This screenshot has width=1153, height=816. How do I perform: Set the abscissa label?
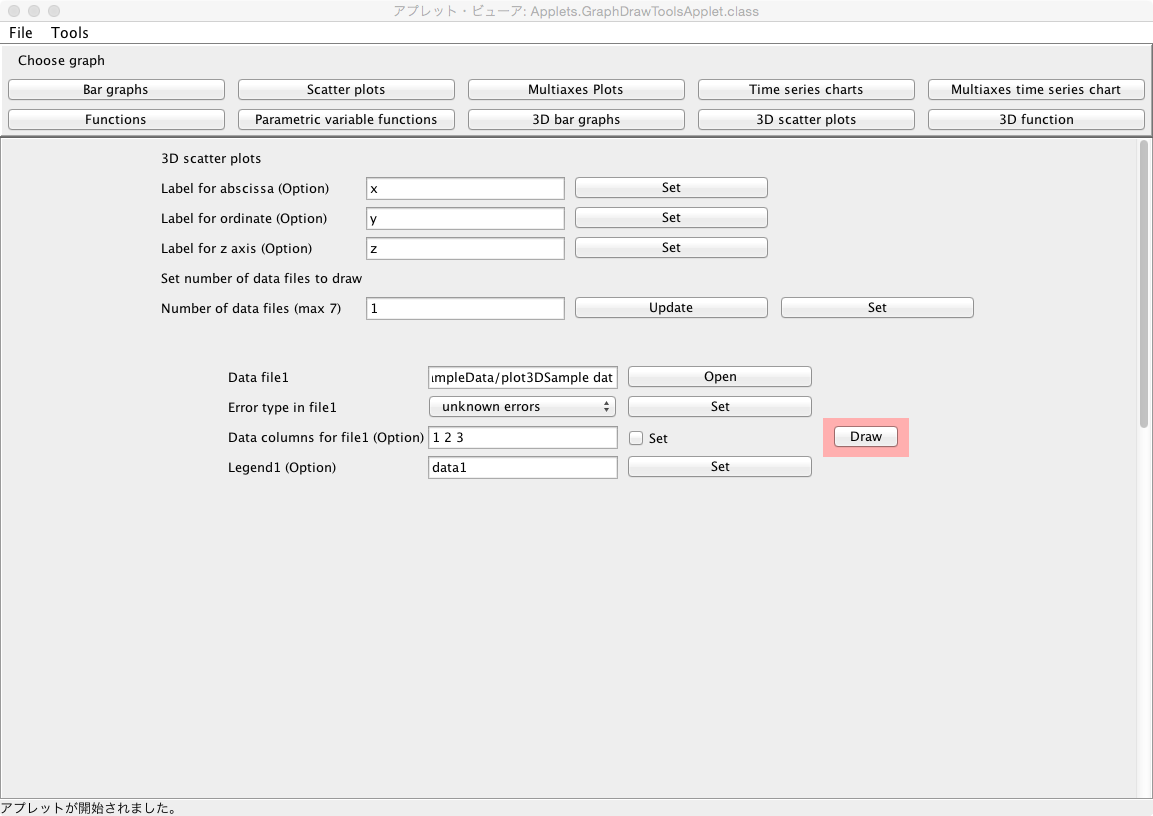pyautogui.click(x=671, y=187)
